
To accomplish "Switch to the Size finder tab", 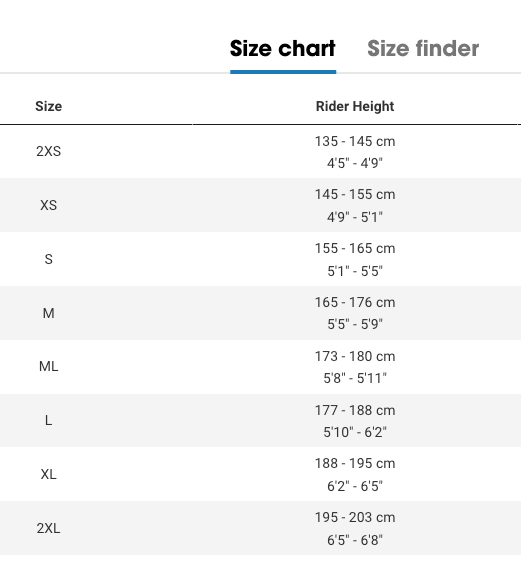I will point(423,48).
